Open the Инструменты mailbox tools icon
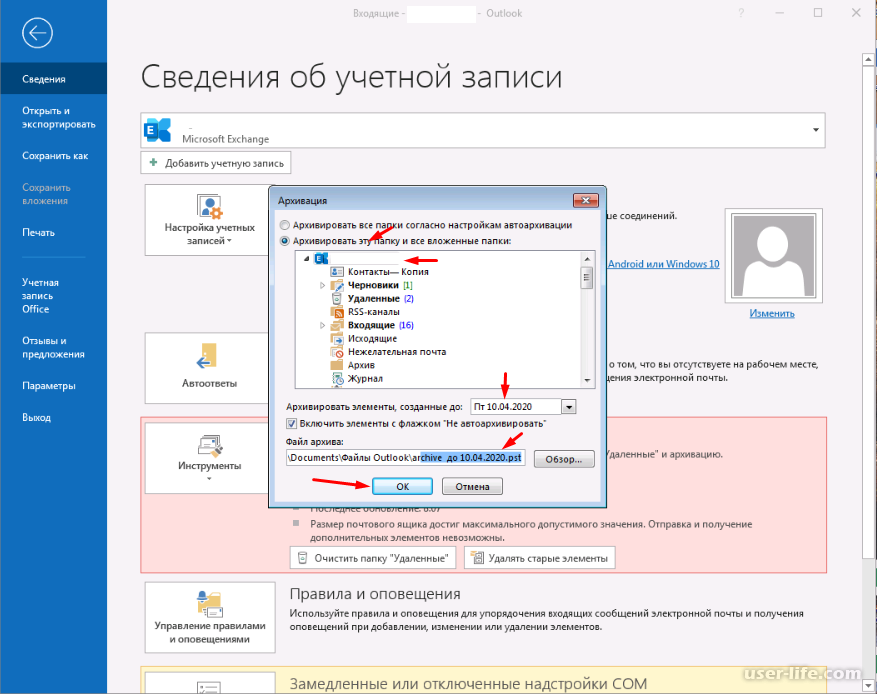Viewport: 877px width, 694px height. [x=210, y=445]
